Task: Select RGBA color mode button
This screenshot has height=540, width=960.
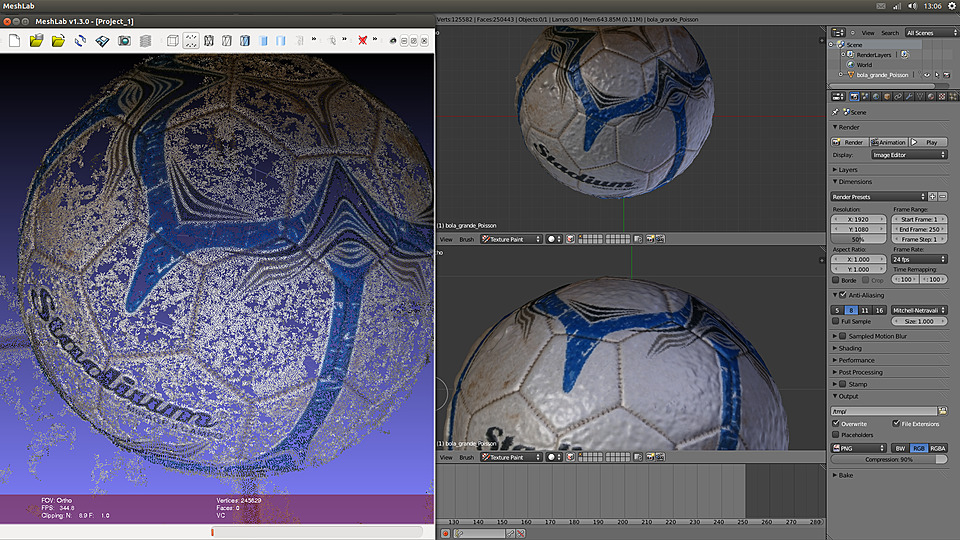Action: (x=938, y=448)
